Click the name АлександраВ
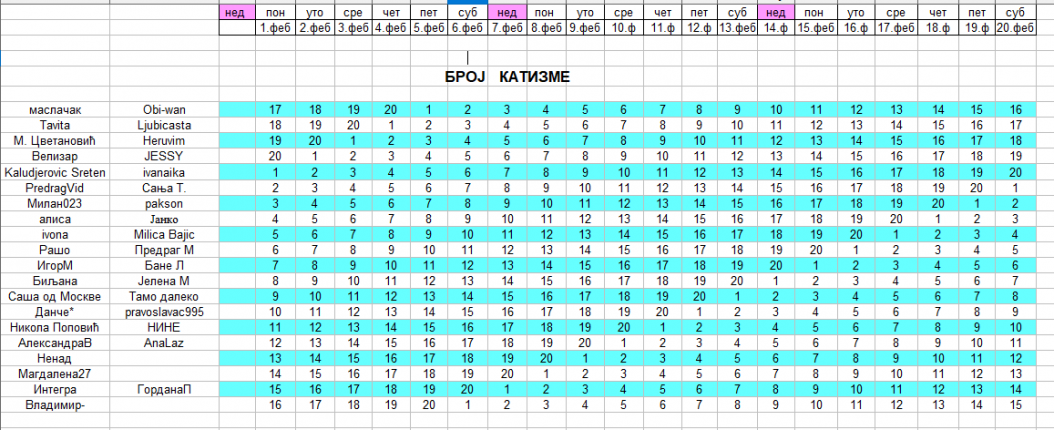1054x430 pixels. point(55,343)
